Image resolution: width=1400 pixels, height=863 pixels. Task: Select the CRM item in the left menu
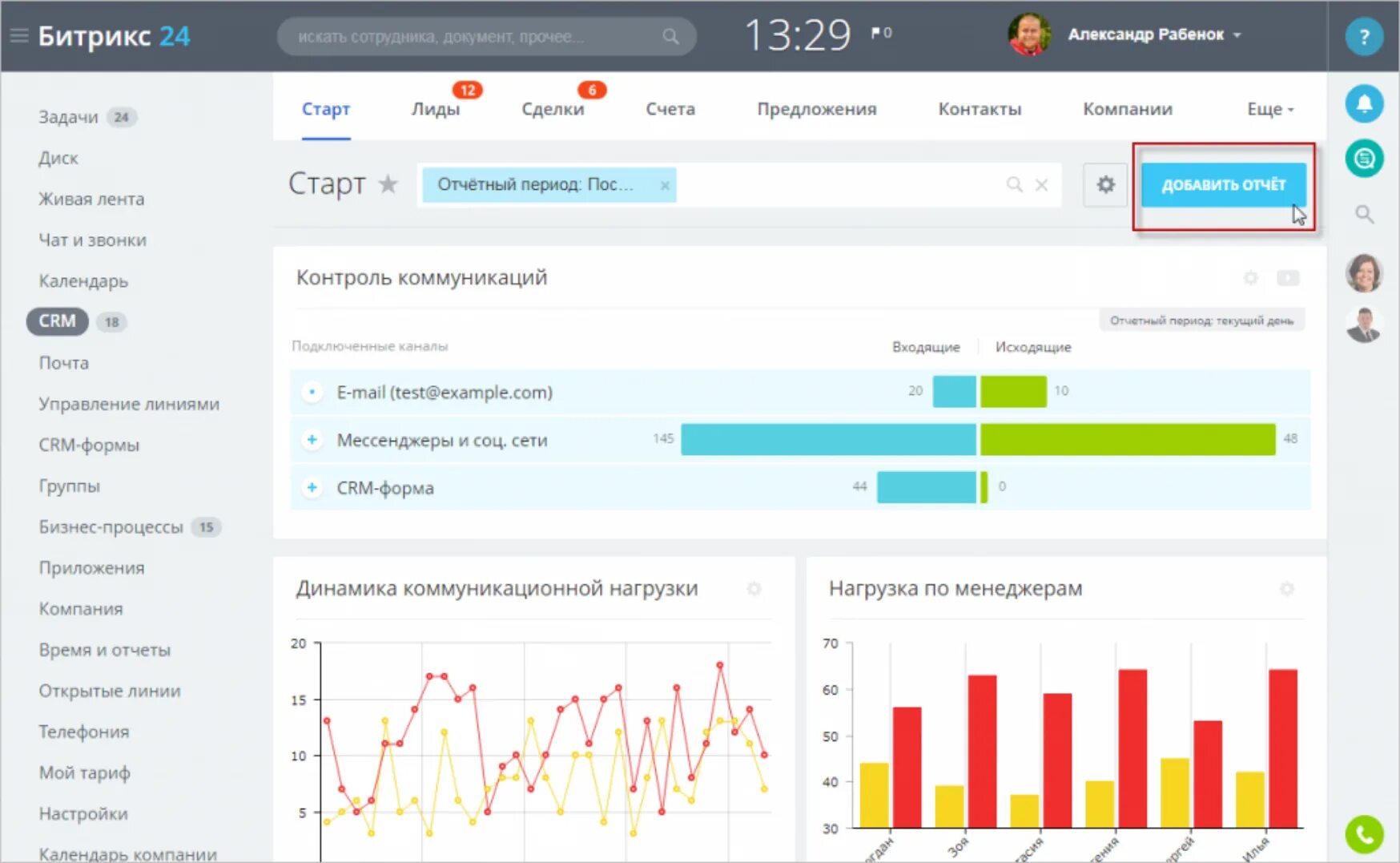click(x=57, y=321)
